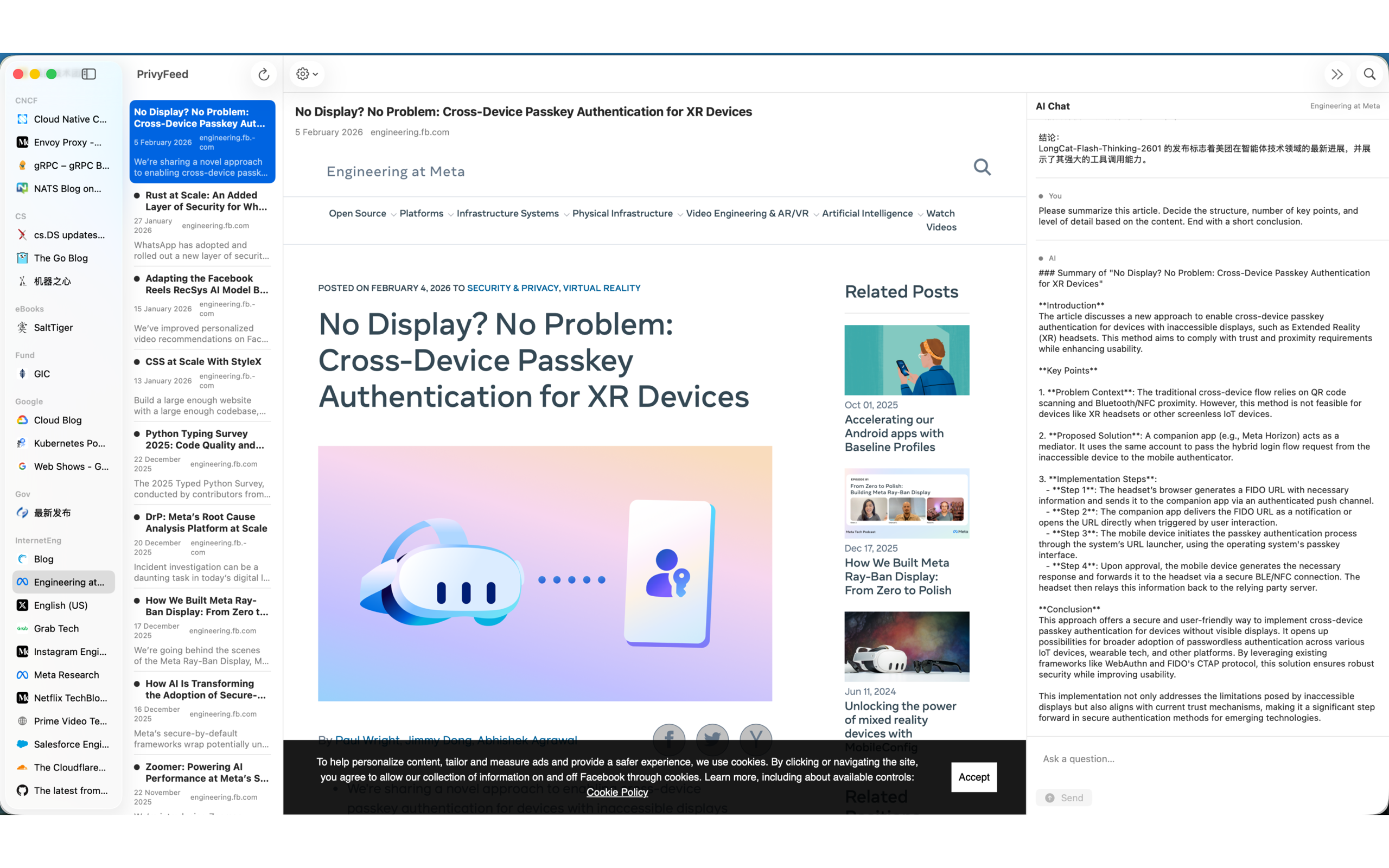Select The Cloudflare Blog feed
Image resolution: width=1389 pixels, height=868 pixels.
pos(69,767)
